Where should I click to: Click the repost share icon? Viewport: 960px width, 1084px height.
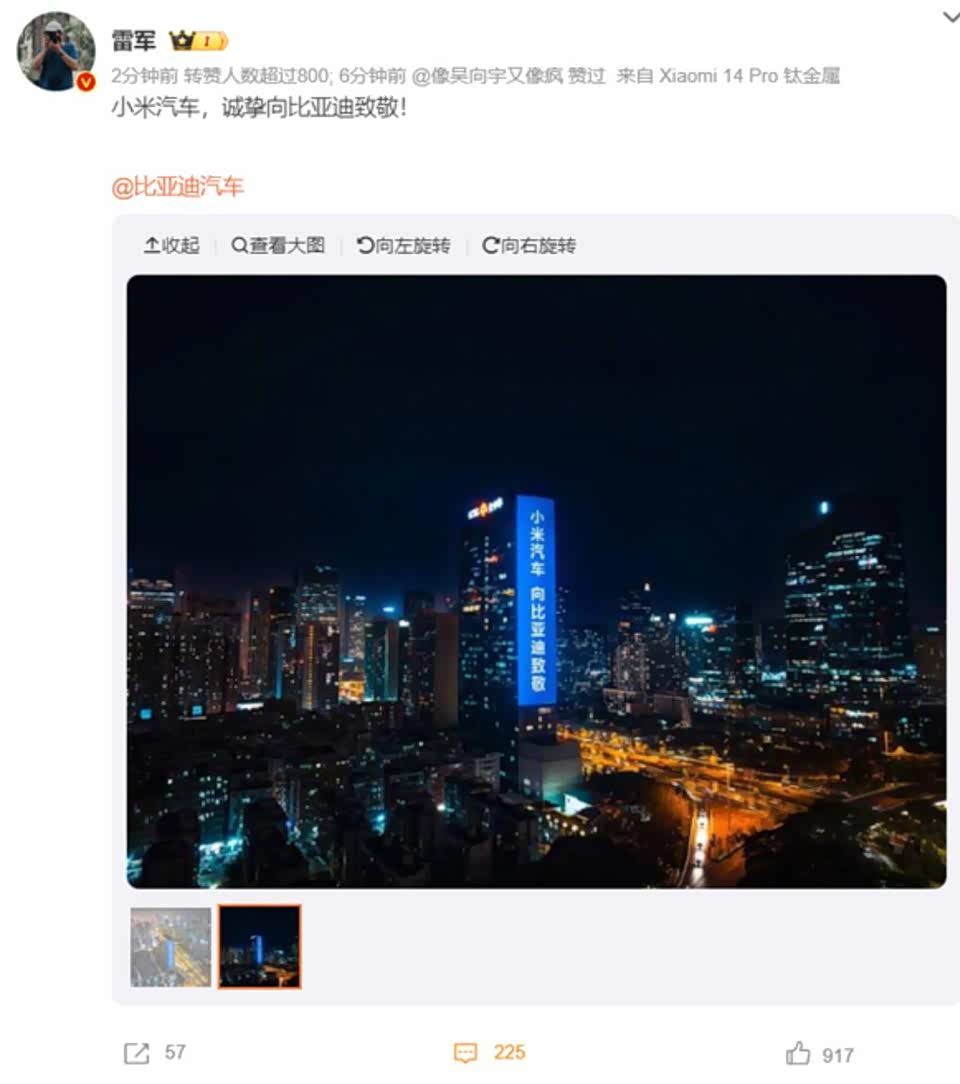(136, 1053)
